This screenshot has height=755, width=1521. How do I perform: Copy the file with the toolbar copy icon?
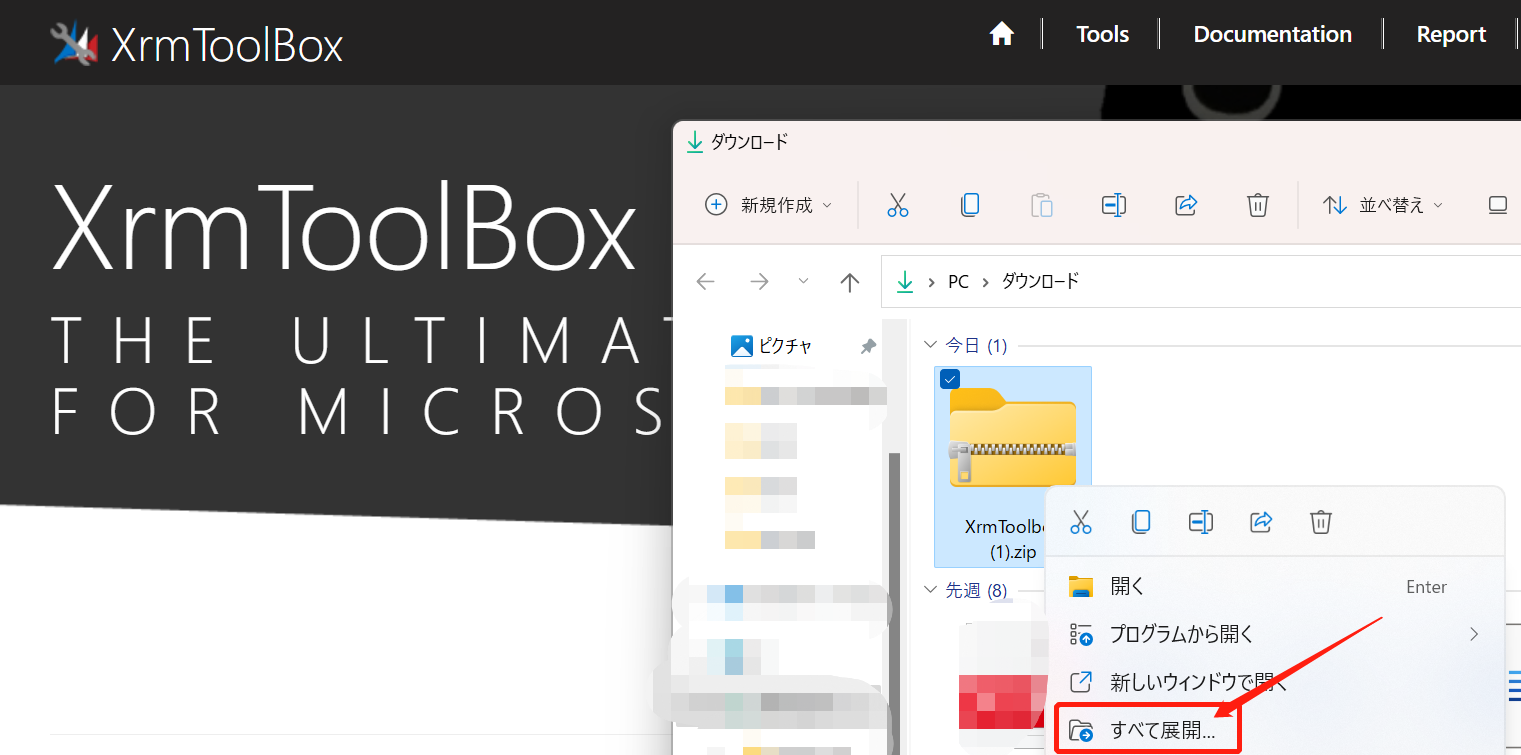click(969, 204)
